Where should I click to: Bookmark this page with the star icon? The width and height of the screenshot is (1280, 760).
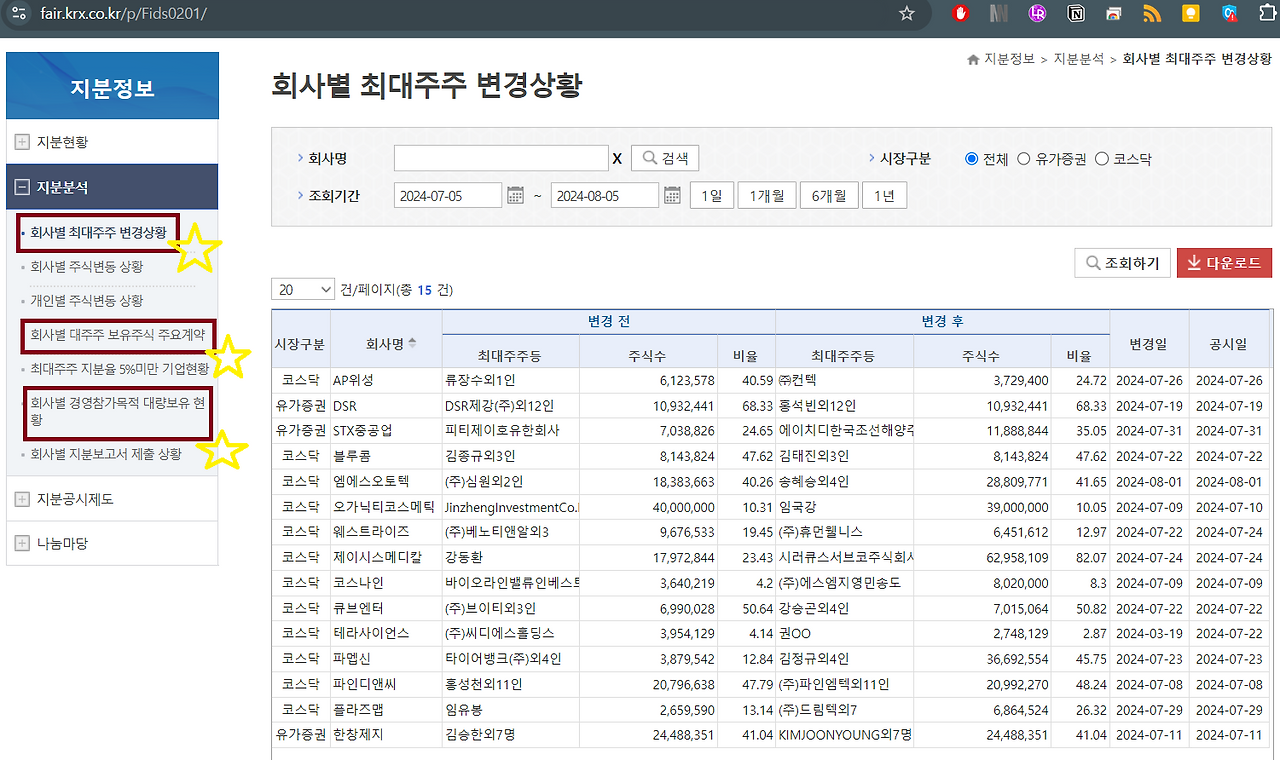[x=907, y=14]
